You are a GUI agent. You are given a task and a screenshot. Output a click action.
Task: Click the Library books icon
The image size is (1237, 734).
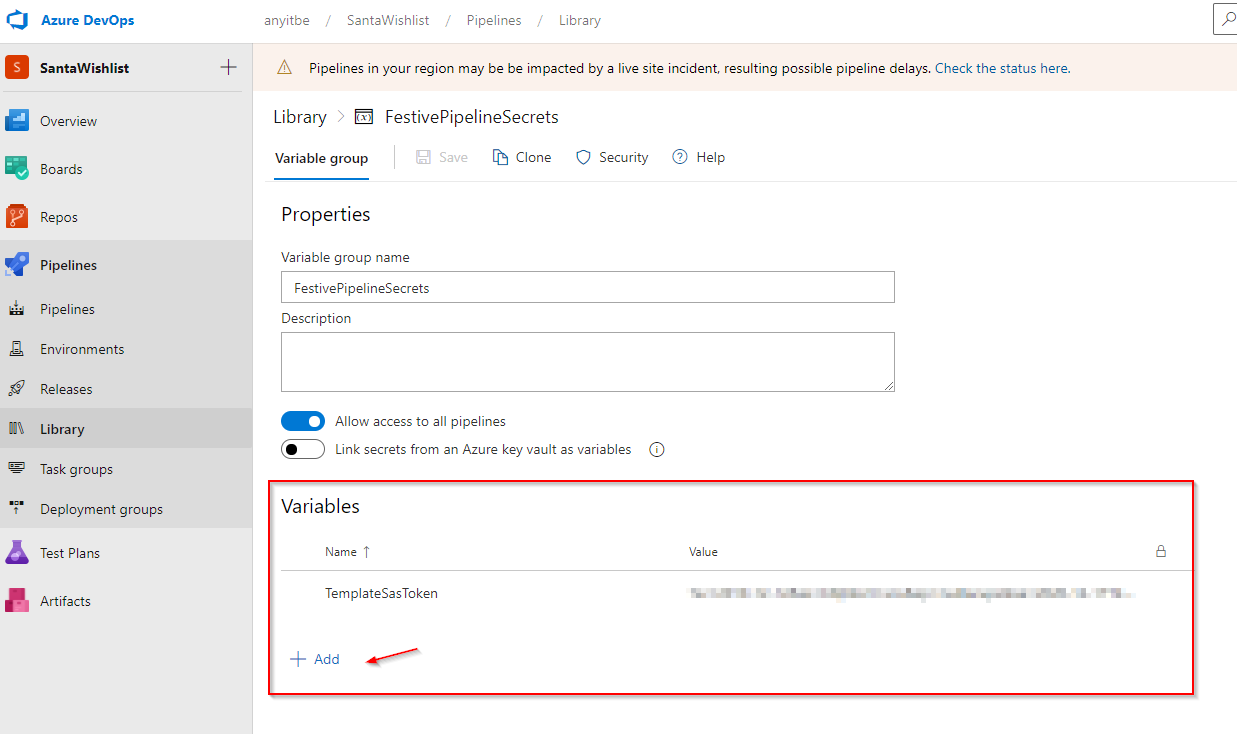[x=17, y=429]
